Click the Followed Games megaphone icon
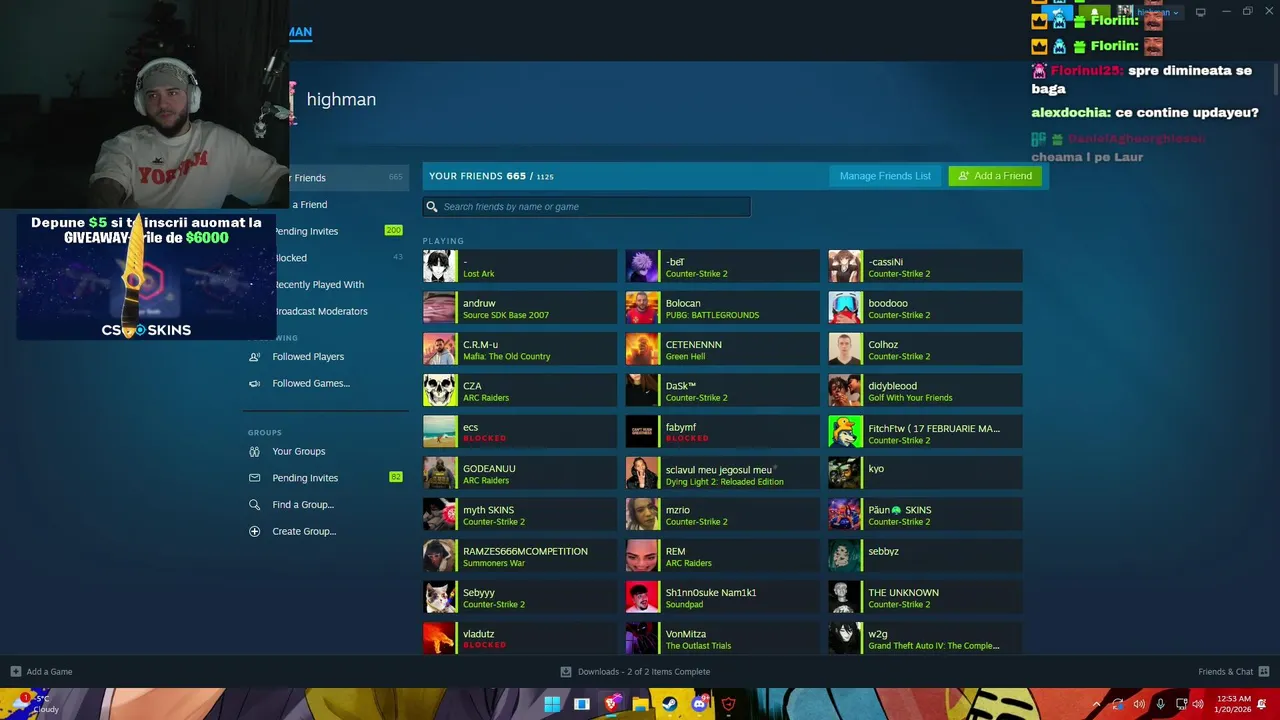 click(x=254, y=383)
